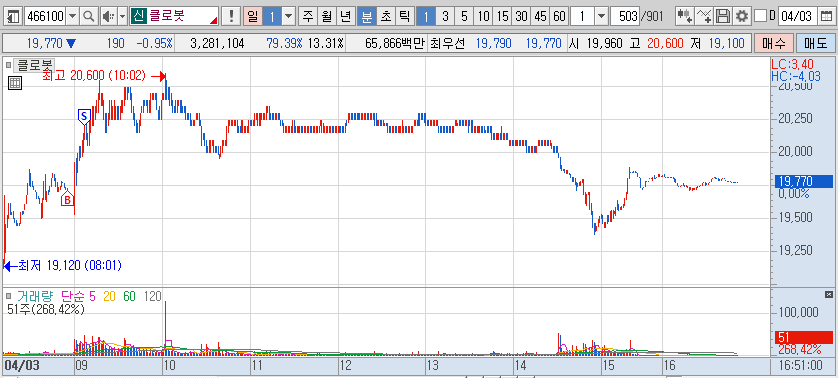Viewport: 838px width, 378px height.
Task: Expand the speaker options dropdown arrow
Action: [x=122, y=17]
